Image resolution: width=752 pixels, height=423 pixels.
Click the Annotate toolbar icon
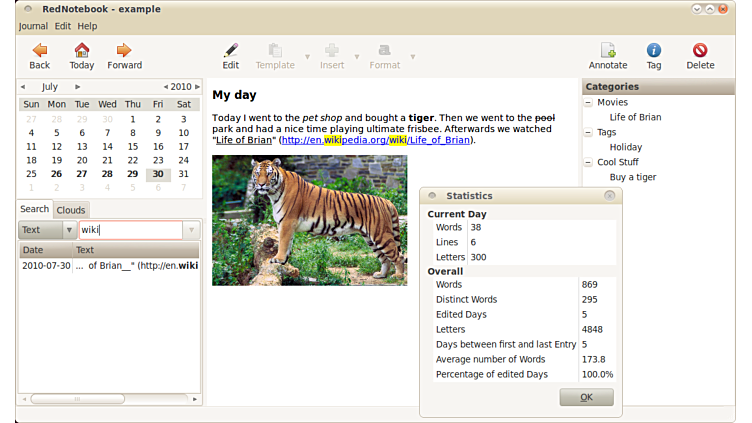[607, 50]
